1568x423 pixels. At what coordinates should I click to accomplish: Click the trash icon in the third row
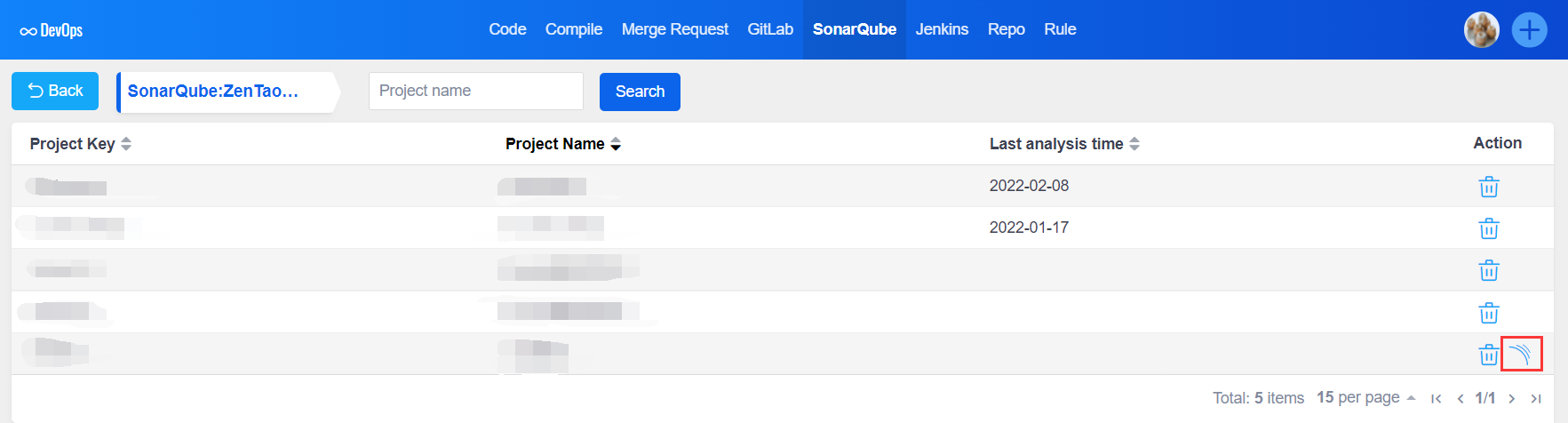point(1488,270)
